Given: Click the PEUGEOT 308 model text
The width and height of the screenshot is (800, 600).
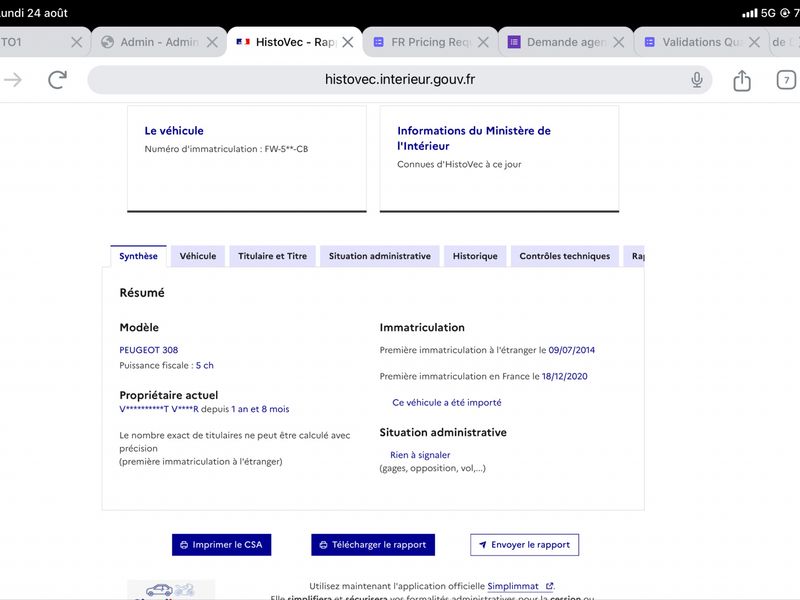Looking at the screenshot, I should pyautogui.click(x=148, y=350).
